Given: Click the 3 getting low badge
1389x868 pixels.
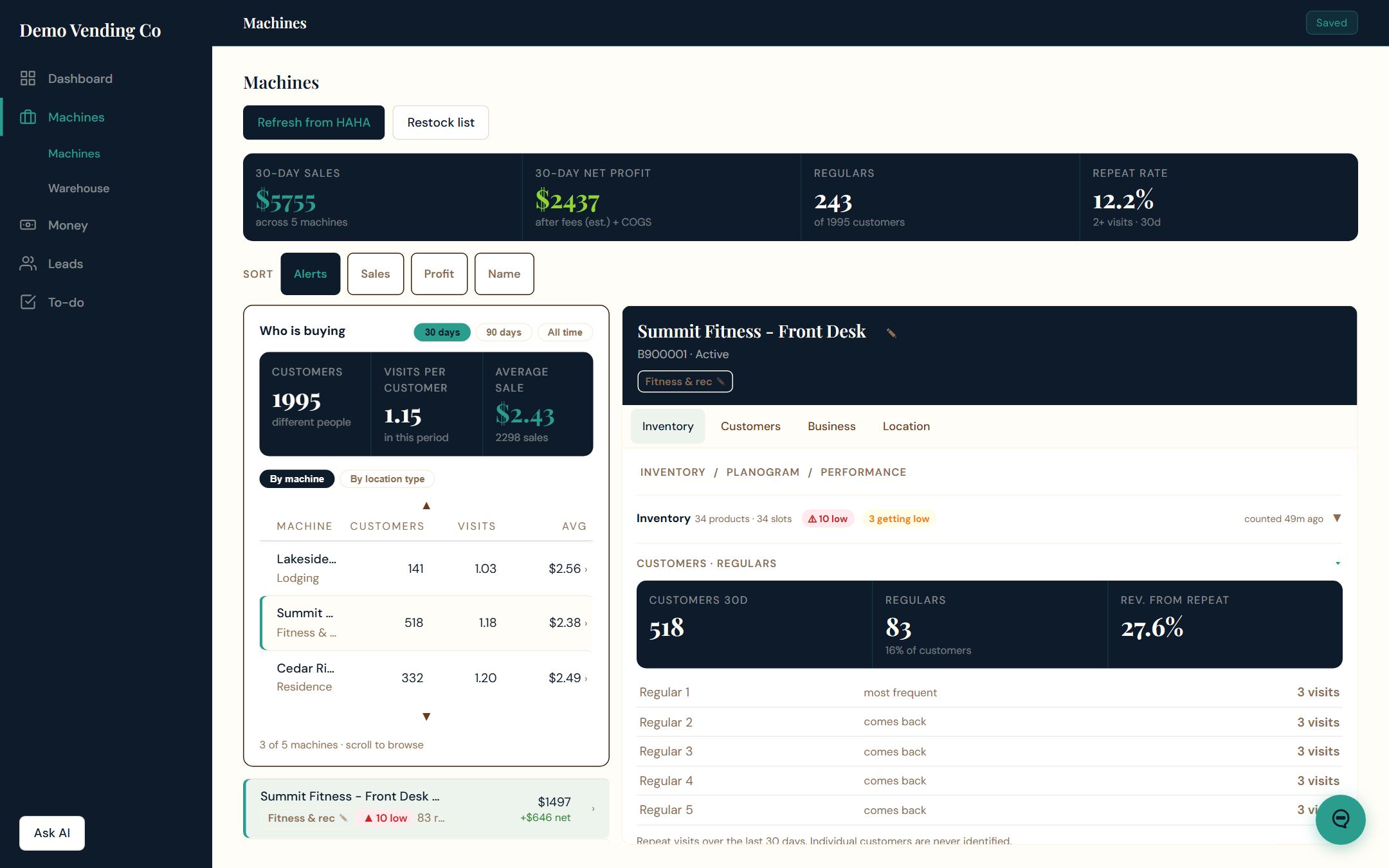Looking at the screenshot, I should tap(898, 519).
